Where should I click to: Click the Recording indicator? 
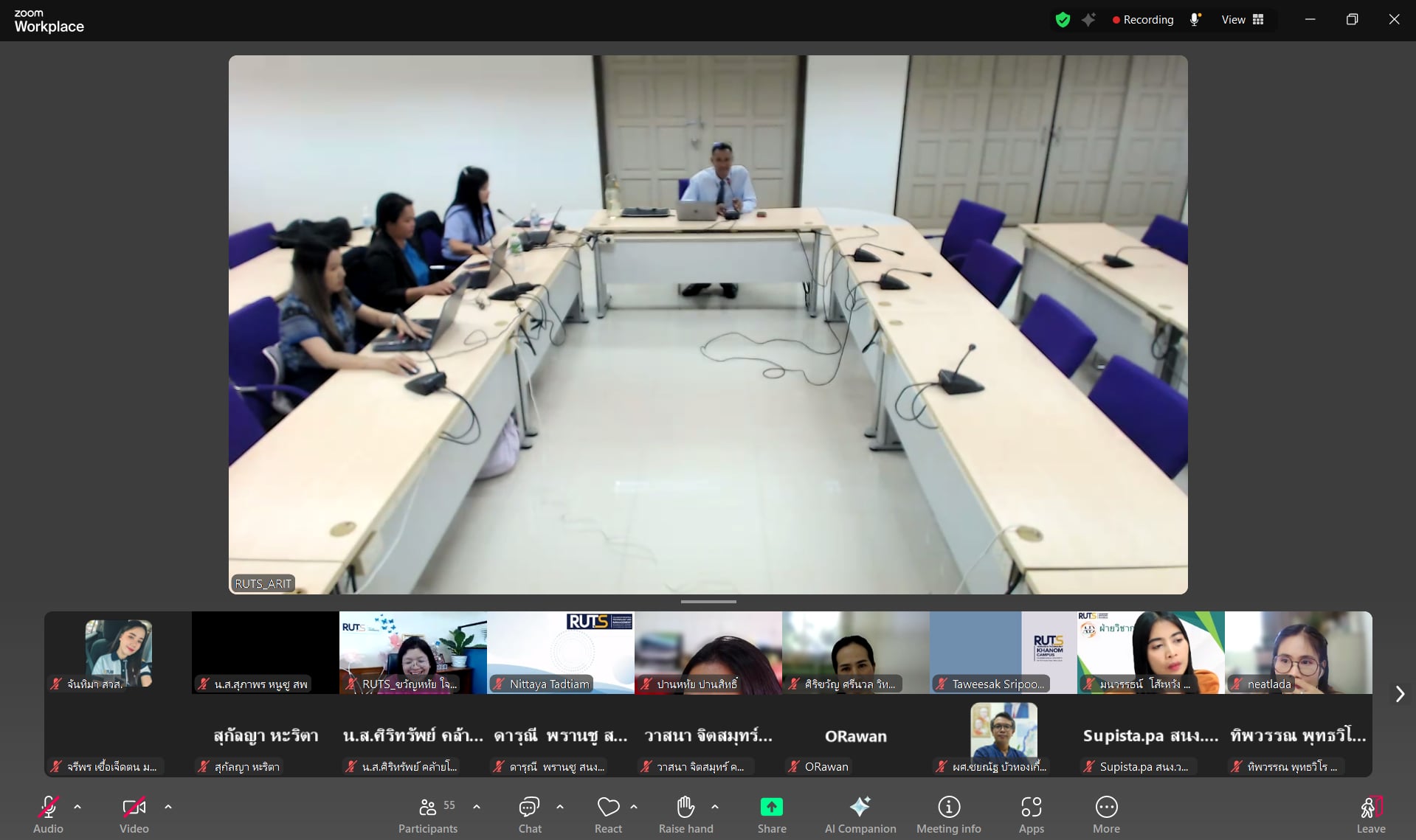1143,20
